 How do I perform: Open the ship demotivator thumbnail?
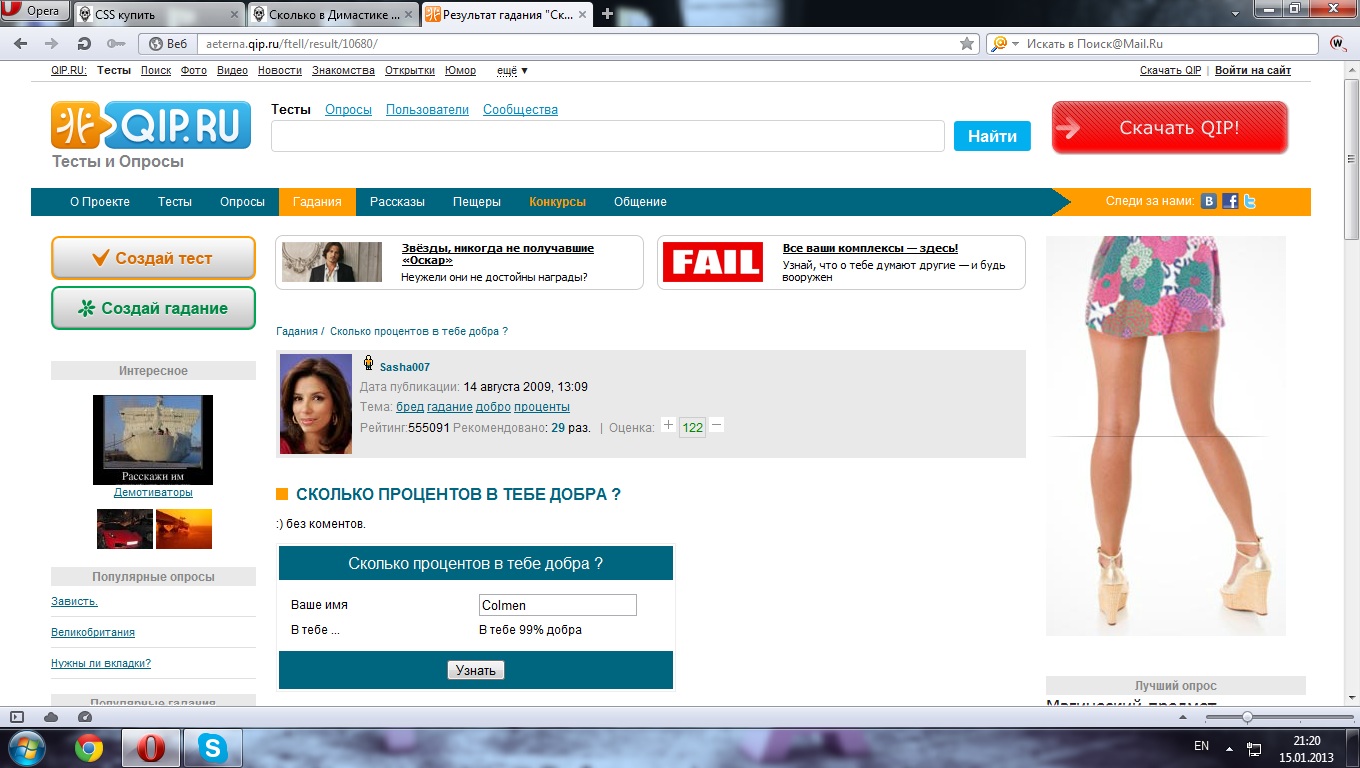tap(153, 440)
